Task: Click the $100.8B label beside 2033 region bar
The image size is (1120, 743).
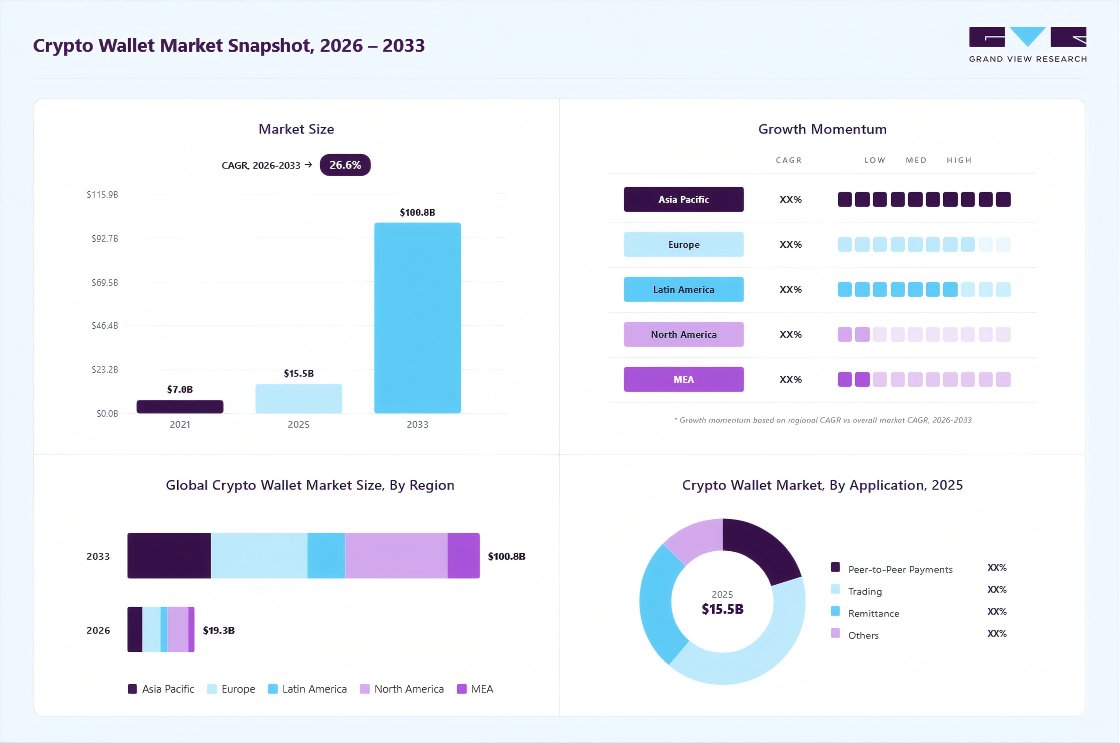Action: tap(506, 556)
